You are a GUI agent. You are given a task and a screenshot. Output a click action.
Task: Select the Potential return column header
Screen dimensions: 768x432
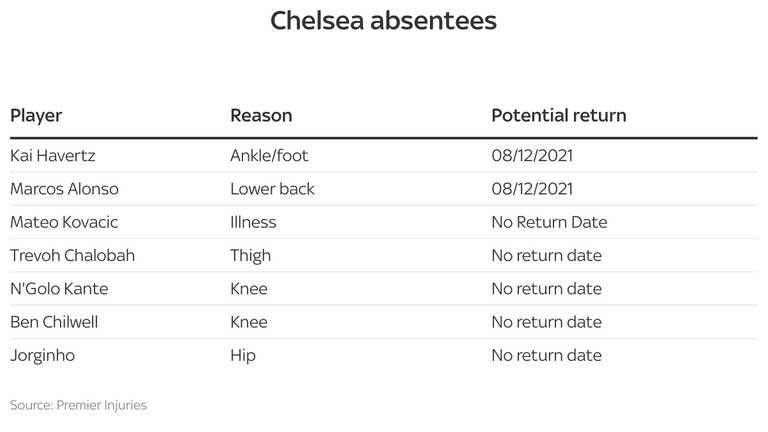tap(559, 116)
